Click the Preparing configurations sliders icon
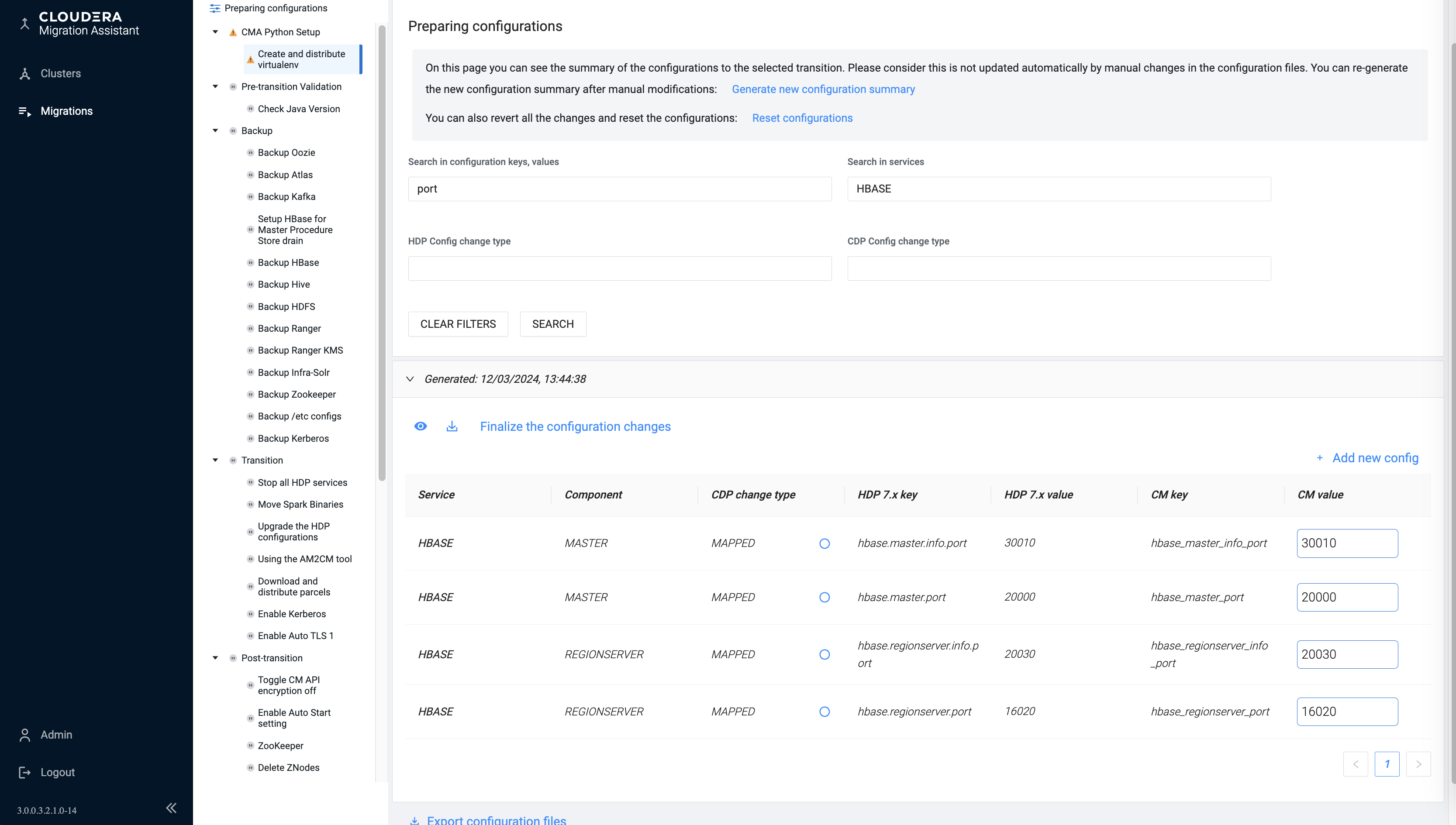 click(215, 8)
